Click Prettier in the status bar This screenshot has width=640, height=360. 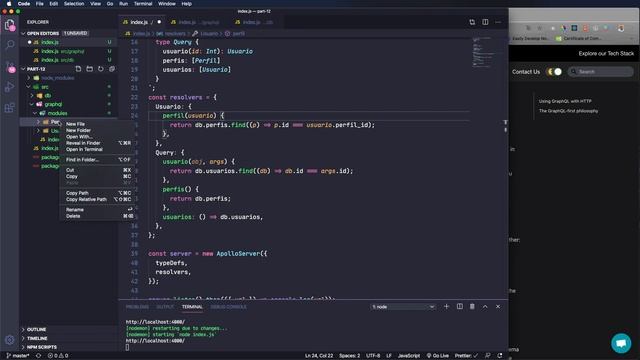coord(466,356)
